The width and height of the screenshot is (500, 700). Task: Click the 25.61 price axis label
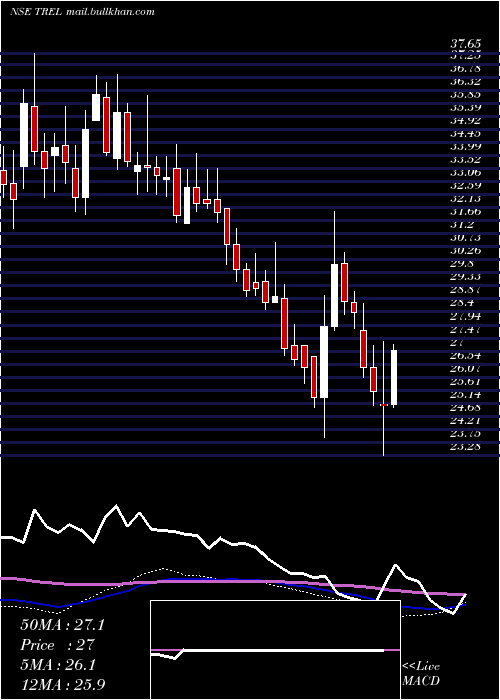click(465, 381)
